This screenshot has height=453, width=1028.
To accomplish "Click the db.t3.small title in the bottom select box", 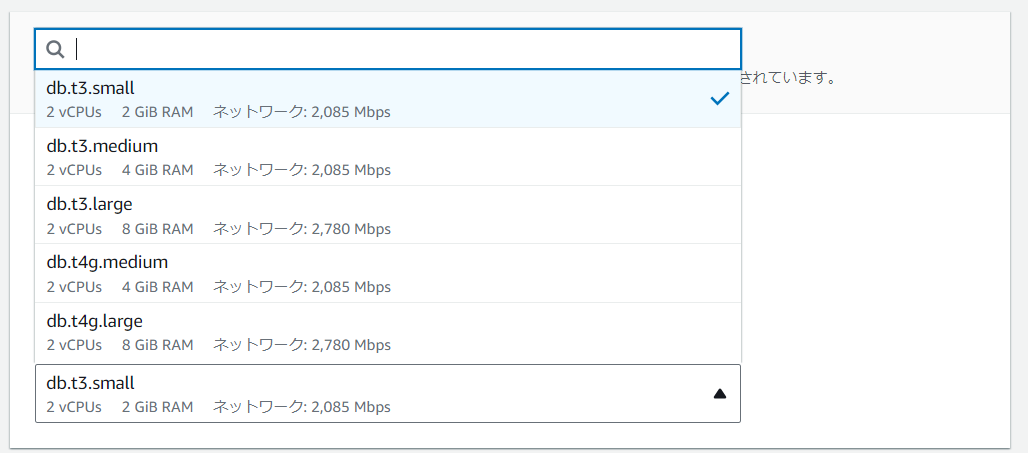I will pyautogui.click(x=90, y=382).
